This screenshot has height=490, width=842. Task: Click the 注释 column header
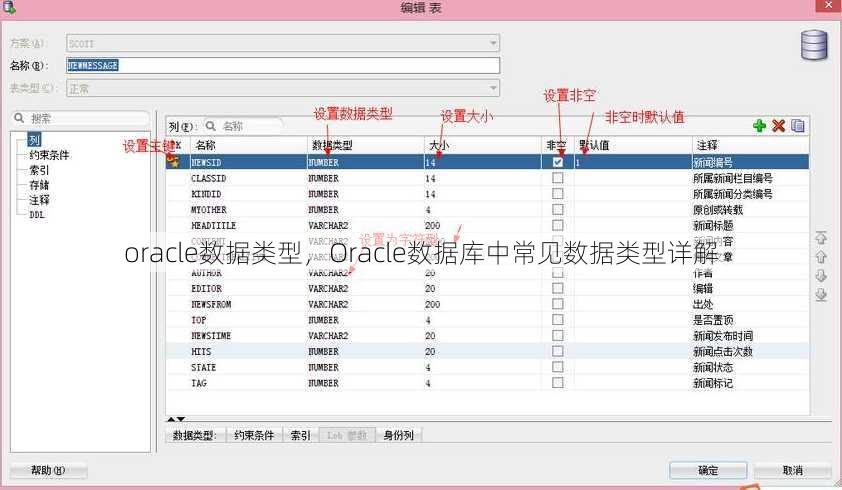coord(751,145)
